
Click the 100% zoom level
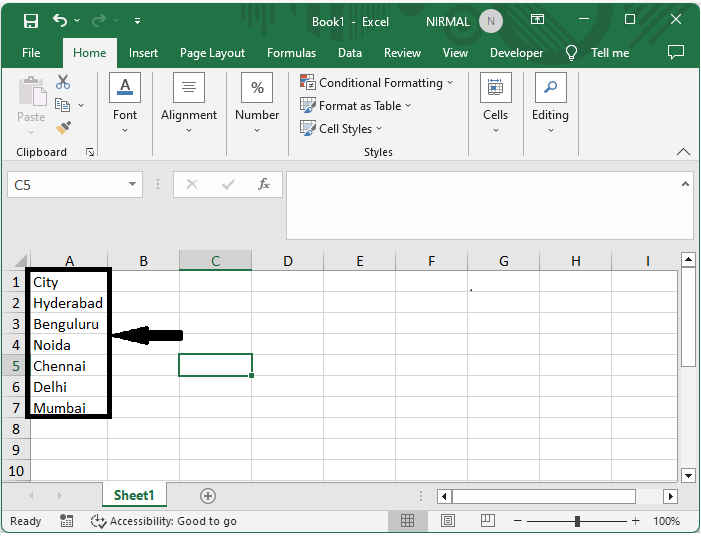click(x=666, y=521)
